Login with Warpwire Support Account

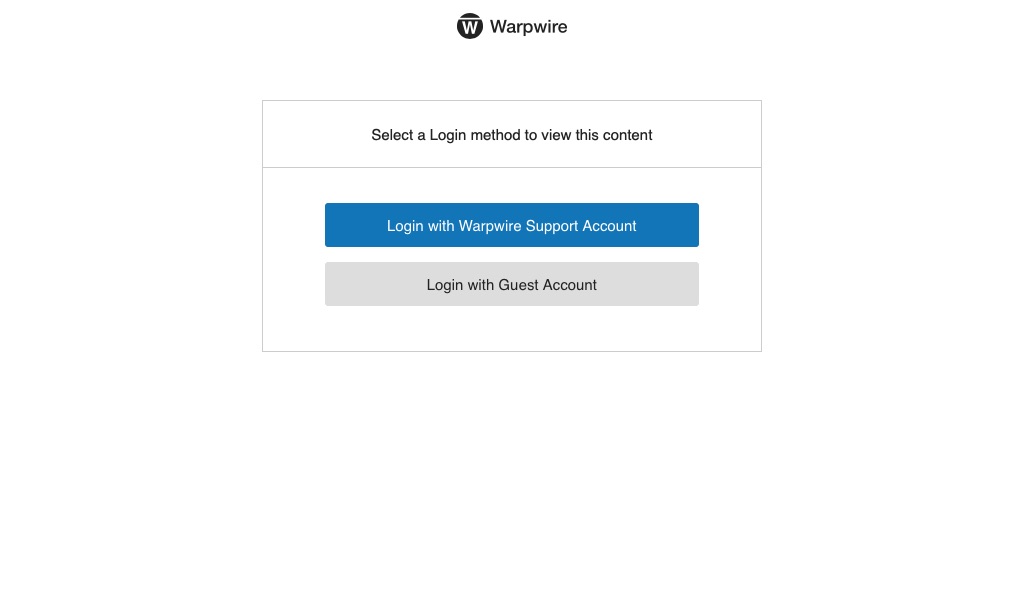pyautogui.click(x=511, y=225)
